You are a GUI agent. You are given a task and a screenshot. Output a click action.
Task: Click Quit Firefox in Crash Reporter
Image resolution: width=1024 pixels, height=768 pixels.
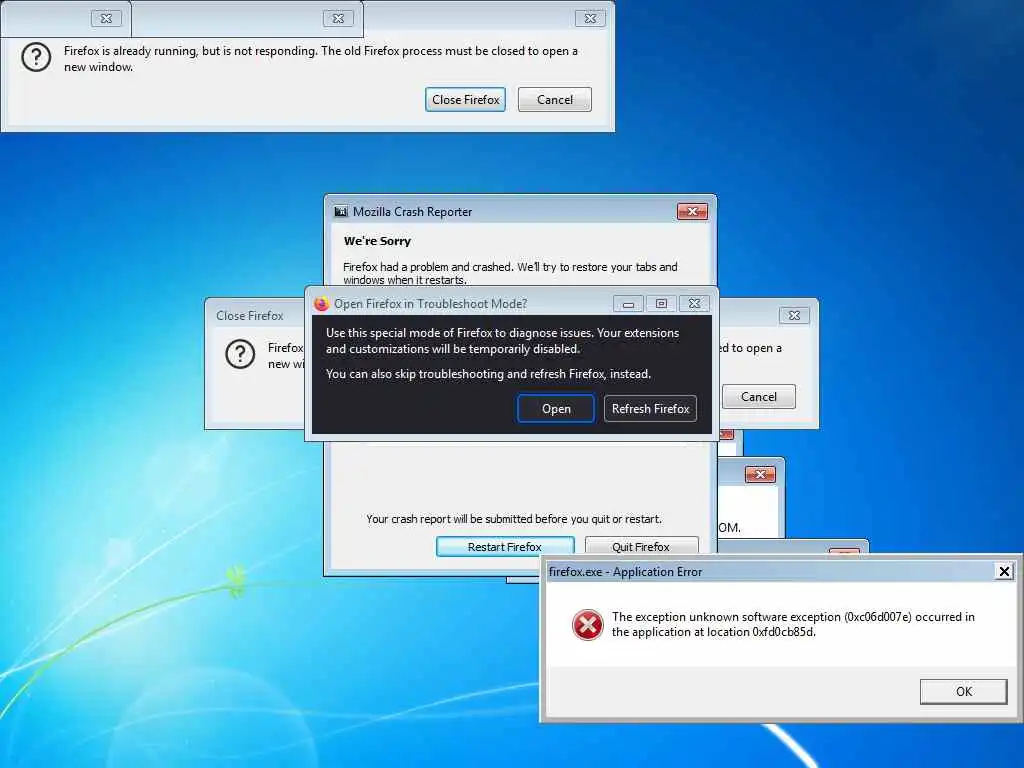(x=641, y=546)
